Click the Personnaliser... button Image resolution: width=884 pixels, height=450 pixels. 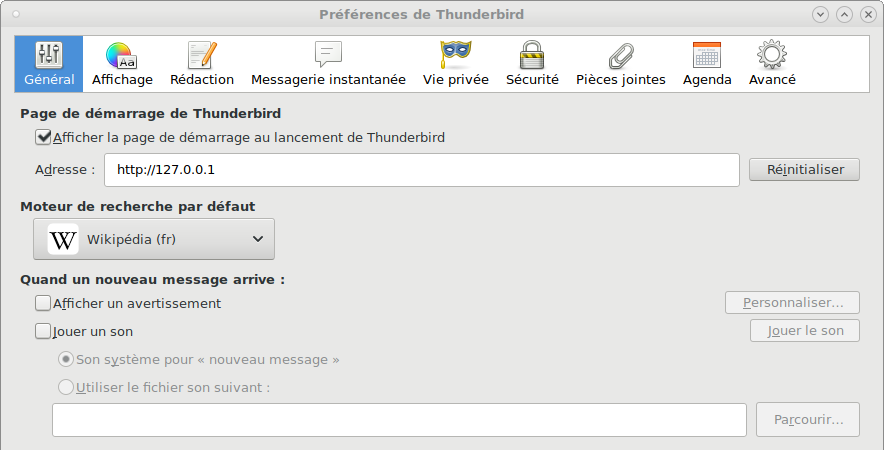coord(792,303)
